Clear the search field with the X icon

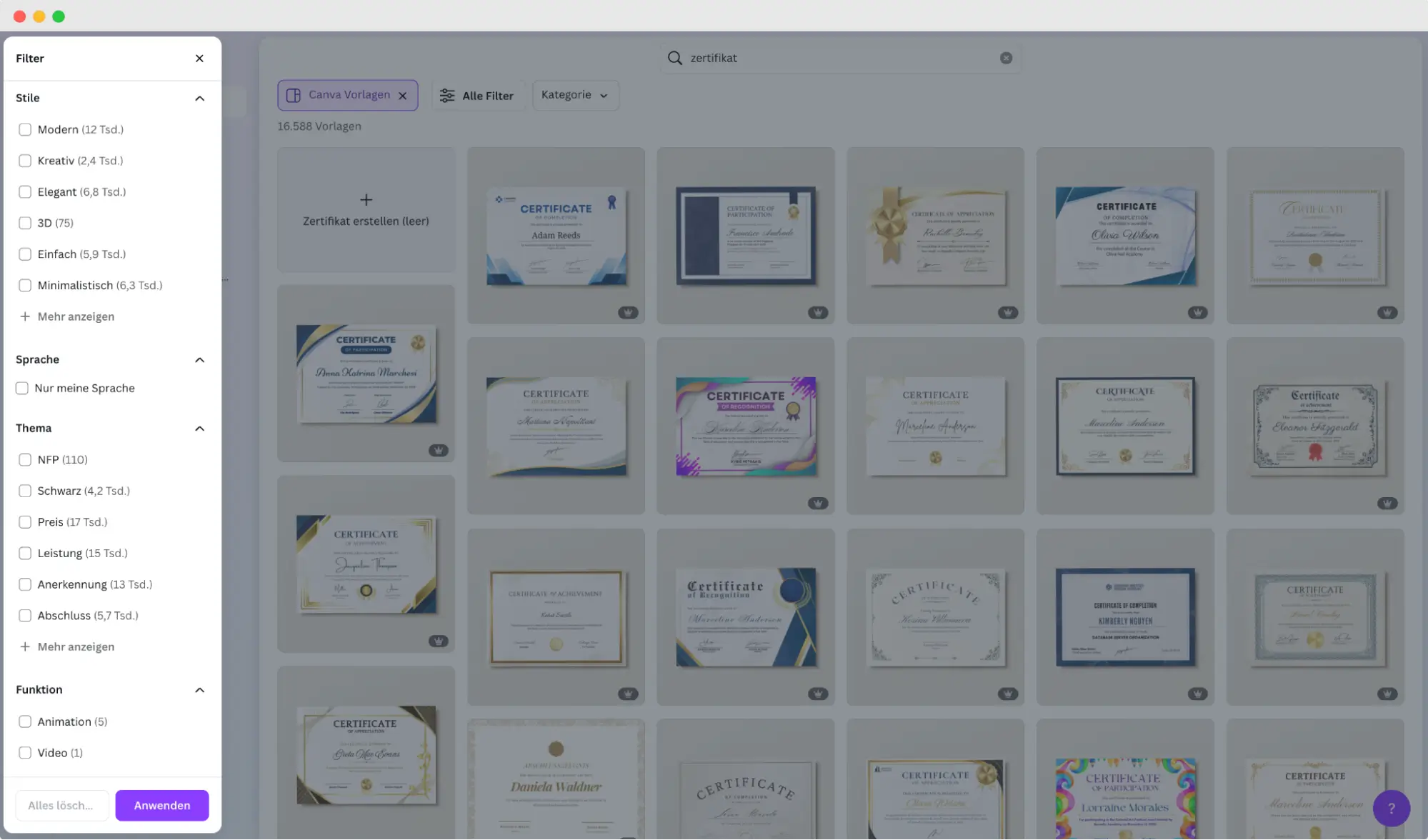1006,58
